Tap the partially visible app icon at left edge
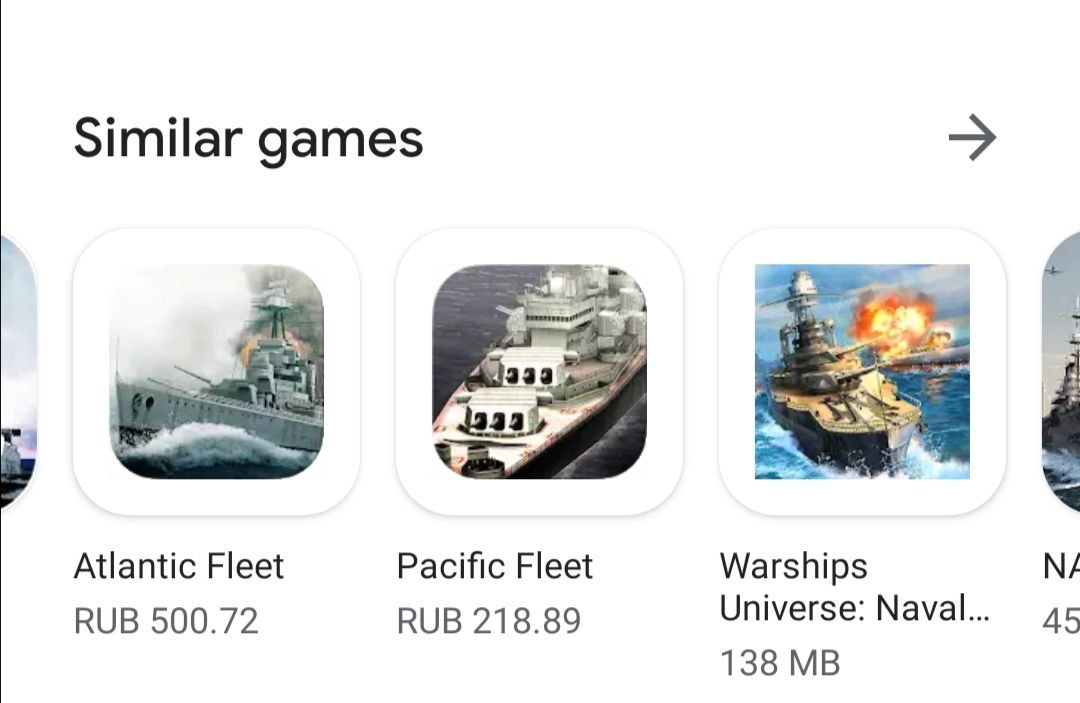The image size is (1080, 703). (x=18, y=372)
